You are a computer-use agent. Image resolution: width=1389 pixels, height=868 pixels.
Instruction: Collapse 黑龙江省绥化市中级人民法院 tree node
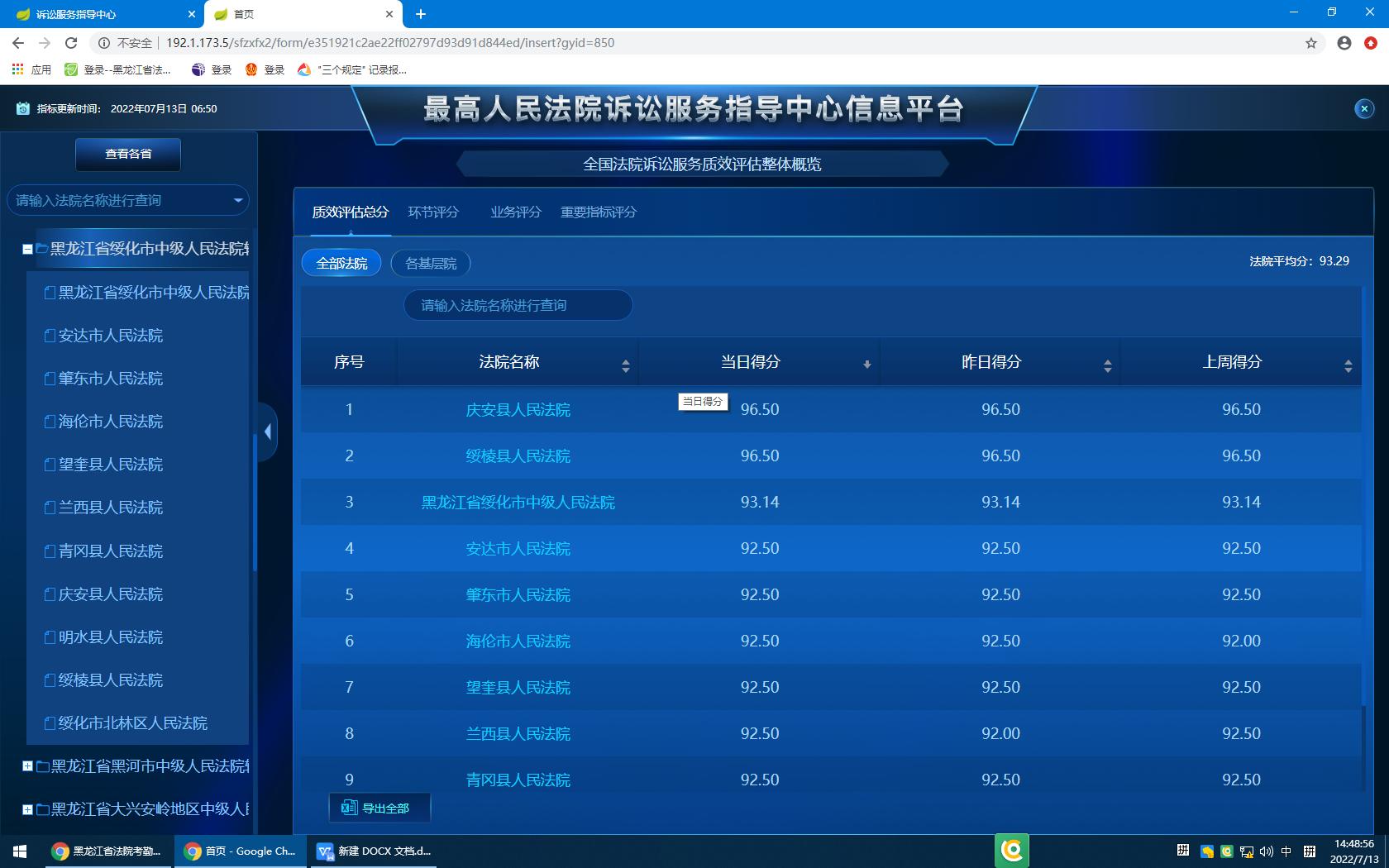pos(27,249)
